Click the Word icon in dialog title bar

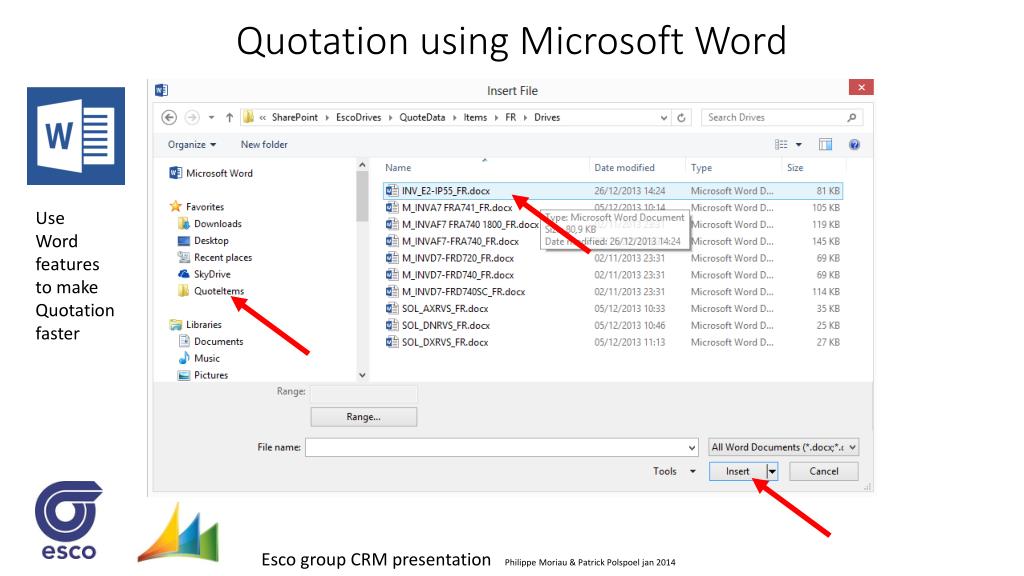coord(161,90)
